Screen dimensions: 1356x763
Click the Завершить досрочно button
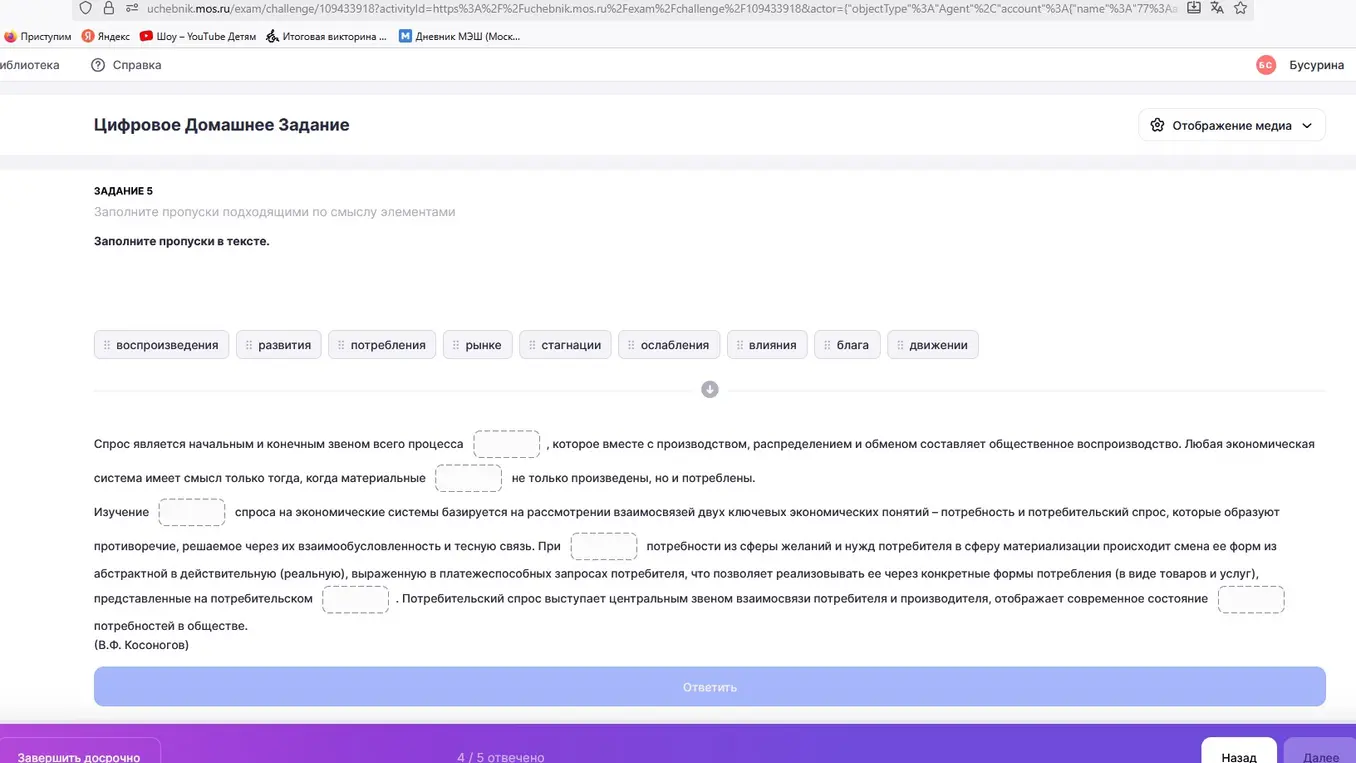click(x=79, y=752)
